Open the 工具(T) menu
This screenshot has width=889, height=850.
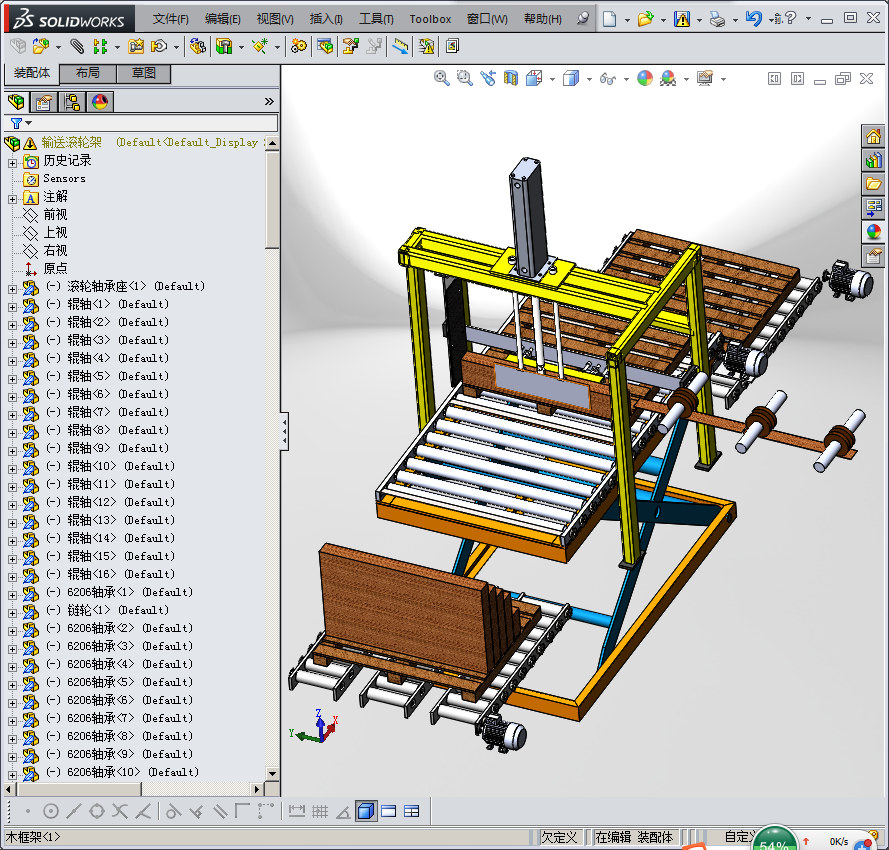point(376,19)
